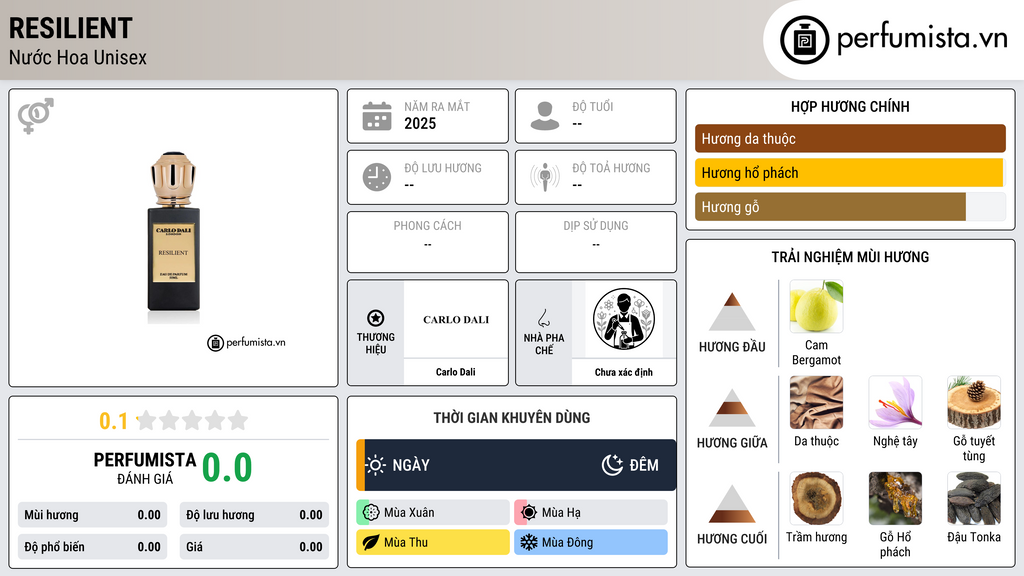Click the Hương gỗ accord bar
The height and width of the screenshot is (576, 1024).
point(850,206)
